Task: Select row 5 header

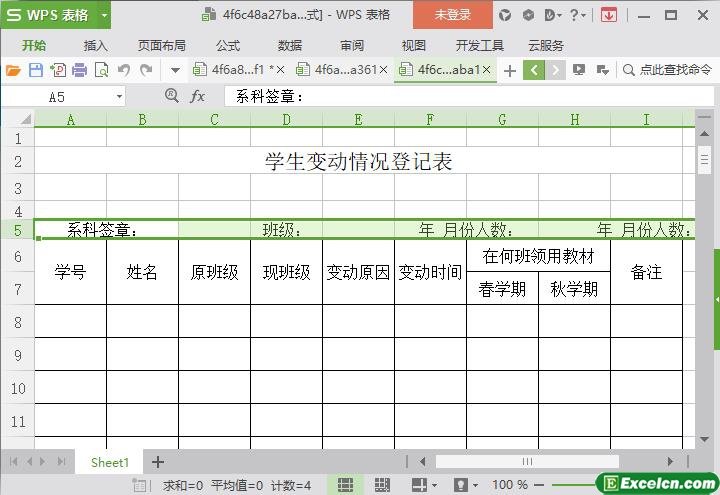Action: [17, 229]
